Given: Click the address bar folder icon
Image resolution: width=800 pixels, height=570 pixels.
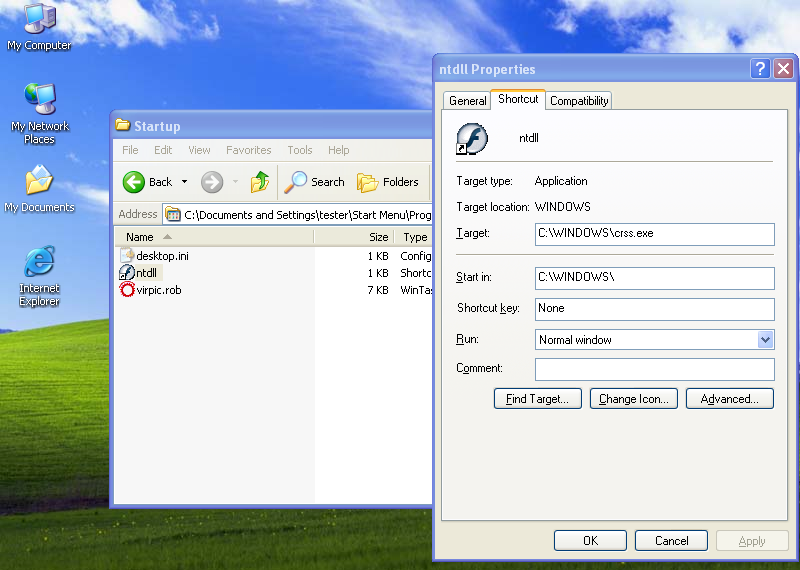Looking at the screenshot, I should 173,215.
